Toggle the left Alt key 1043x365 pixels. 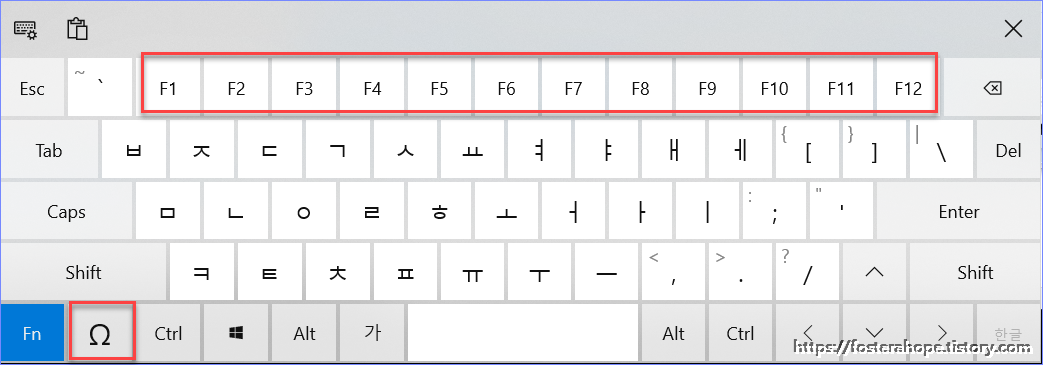pyautogui.click(x=304, y=333)
